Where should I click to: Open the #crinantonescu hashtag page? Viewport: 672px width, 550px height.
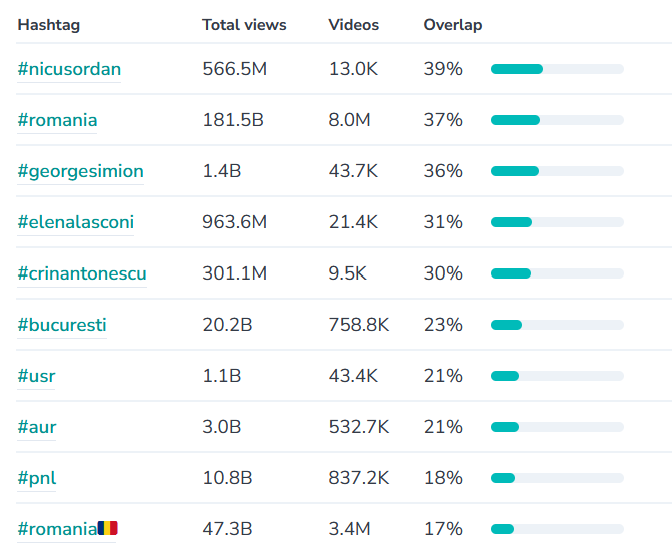coord(82,273)
